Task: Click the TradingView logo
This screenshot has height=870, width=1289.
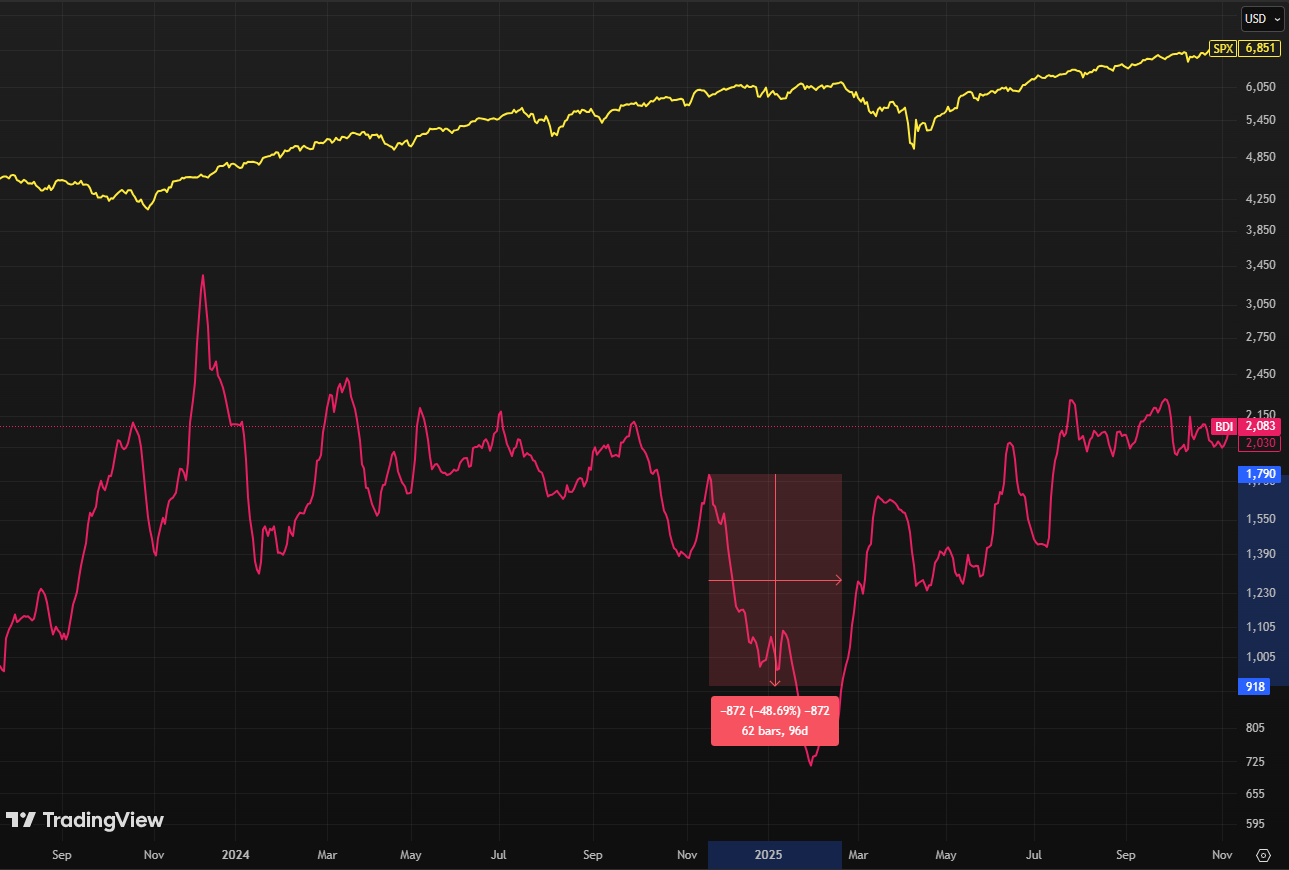Action: click(x=85, y=820)
